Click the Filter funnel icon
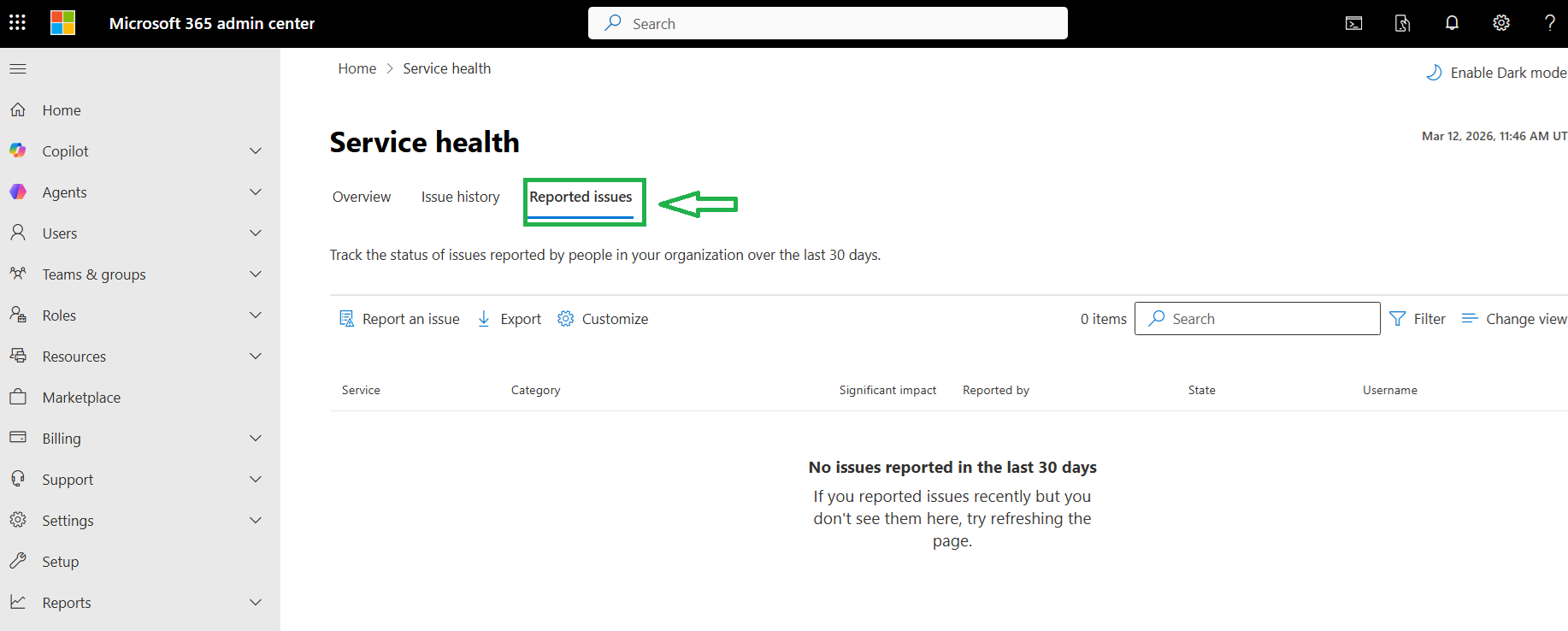1568x631 pixels. (x=1398, y=319)
